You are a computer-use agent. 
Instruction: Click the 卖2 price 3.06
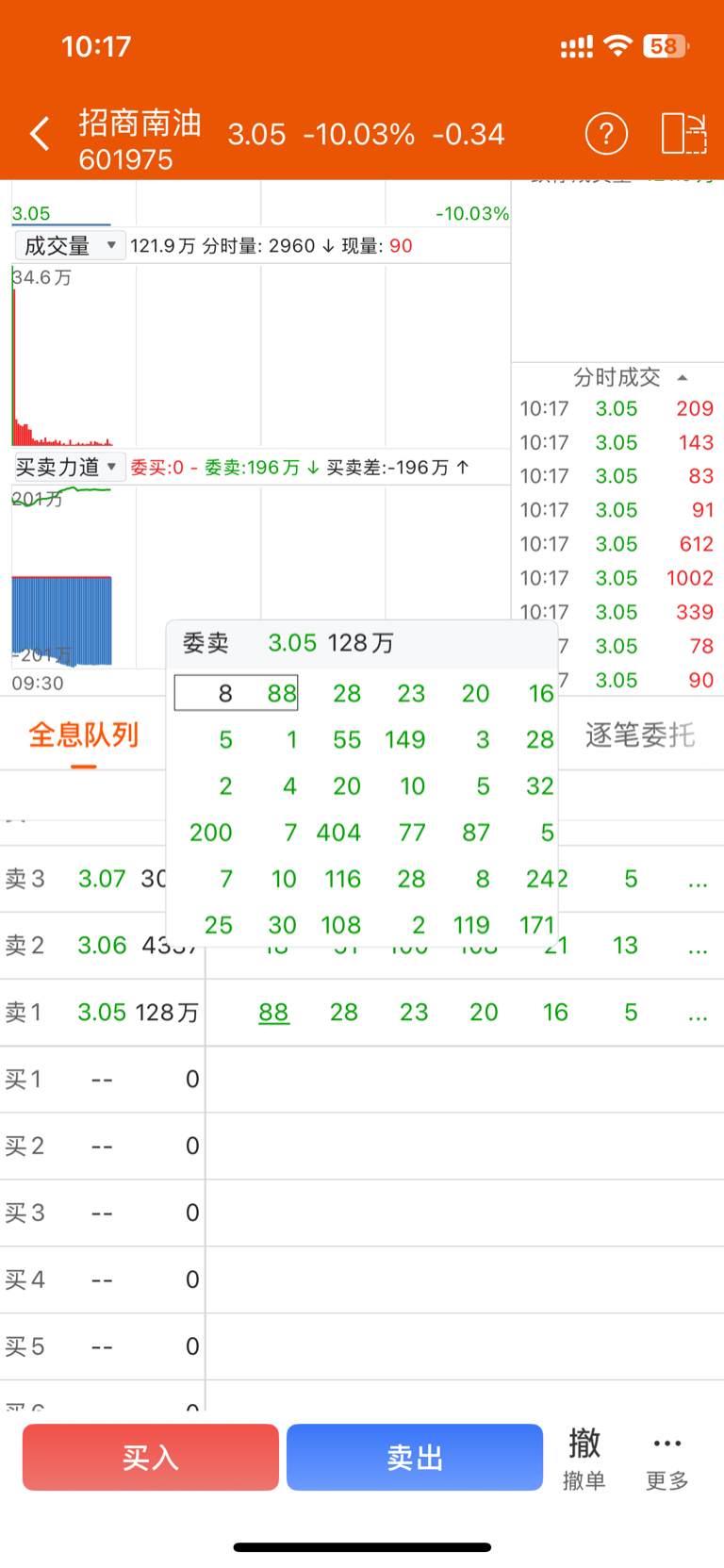102,946
